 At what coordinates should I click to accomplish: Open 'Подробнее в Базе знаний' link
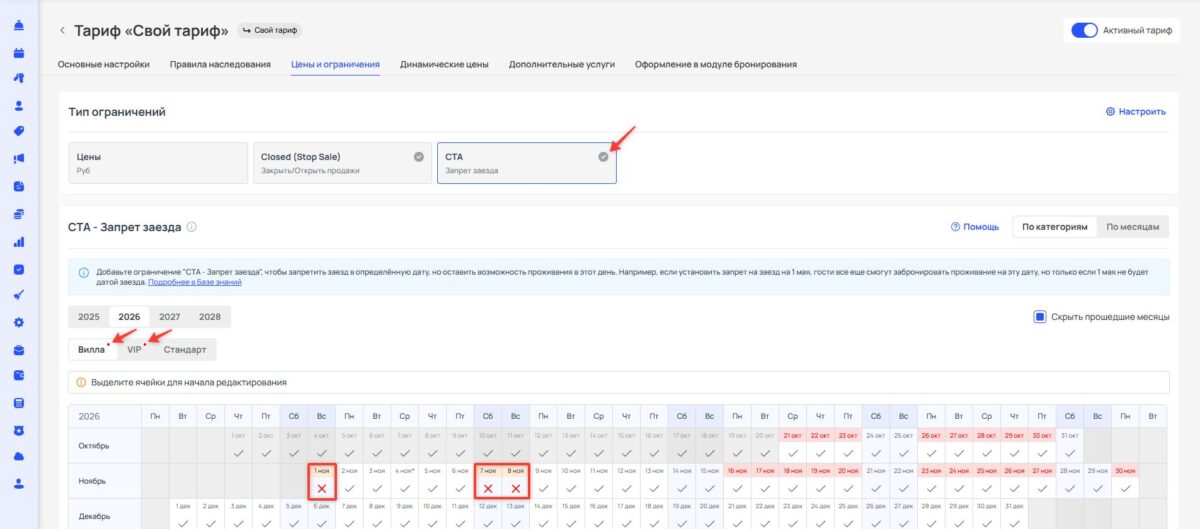(194, 283)
